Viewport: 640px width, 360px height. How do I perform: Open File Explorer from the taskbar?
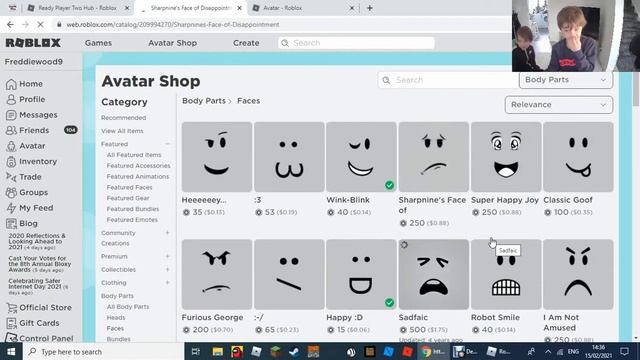(218, 351)
